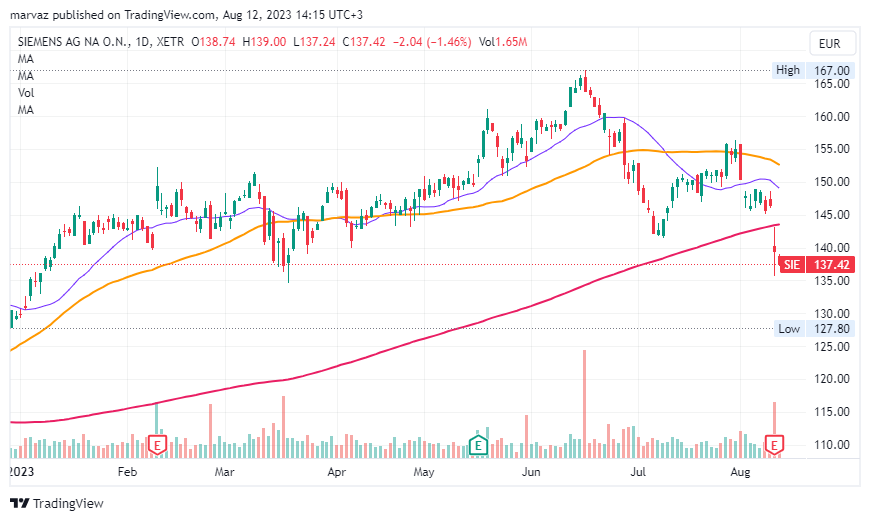Image resolution: width=870 pixels, height=521 pixels.
Task: Click the May label on time axis
Action: click(x=423, y=472)
